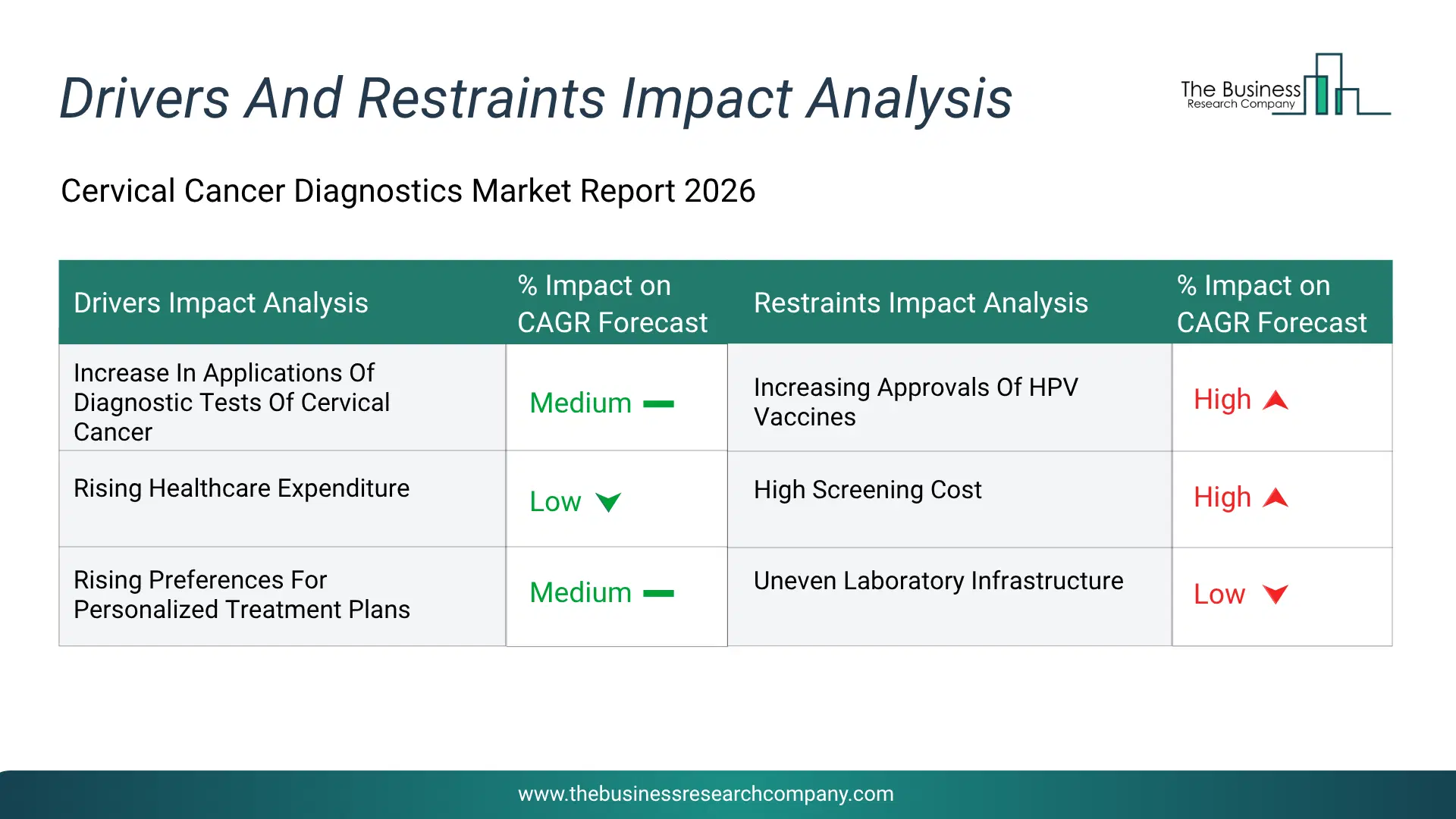Click The Business Research Company logo
1456x819 pixels.
point(1285,84)
